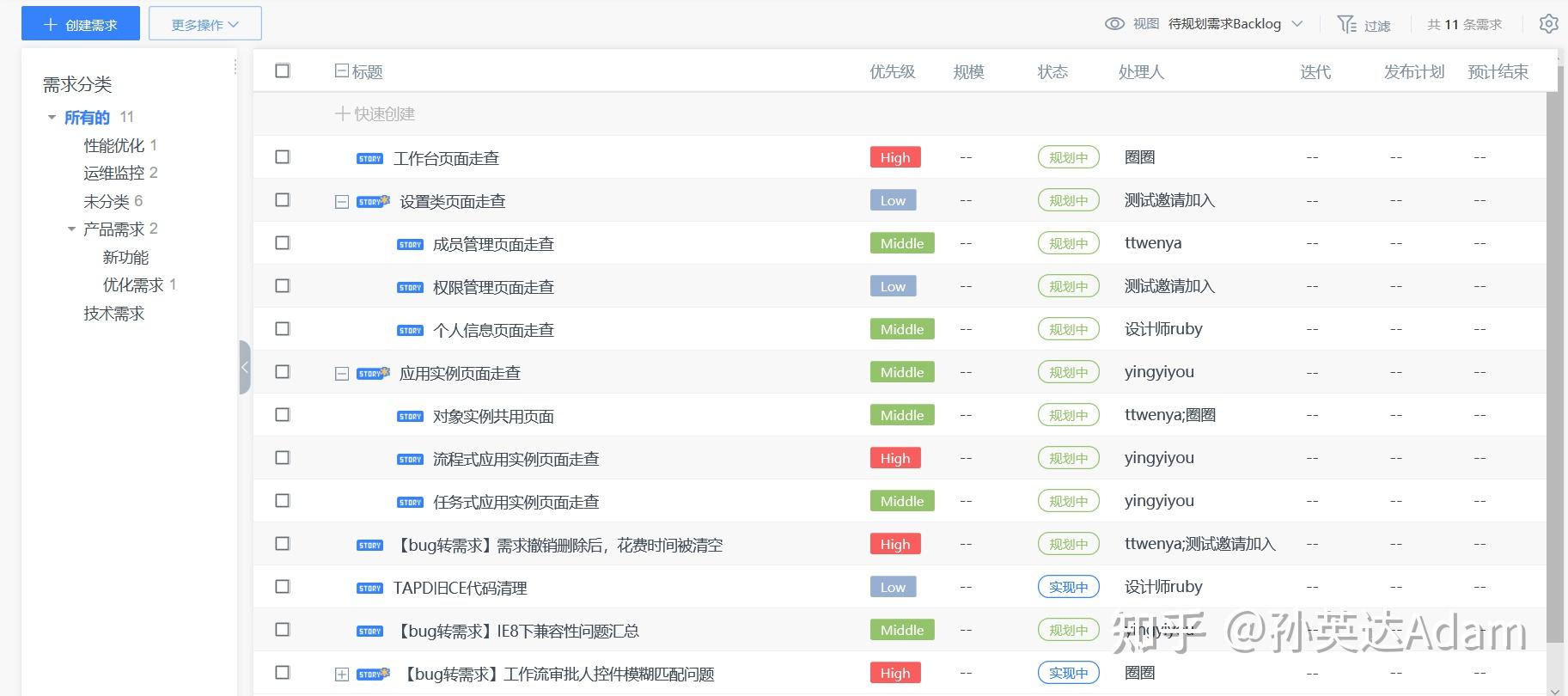This screenshot has height=696, width=1568.
Task: Check the box for 成员管理页面走查
Action: pyautogui.click(x=283, y=243)
